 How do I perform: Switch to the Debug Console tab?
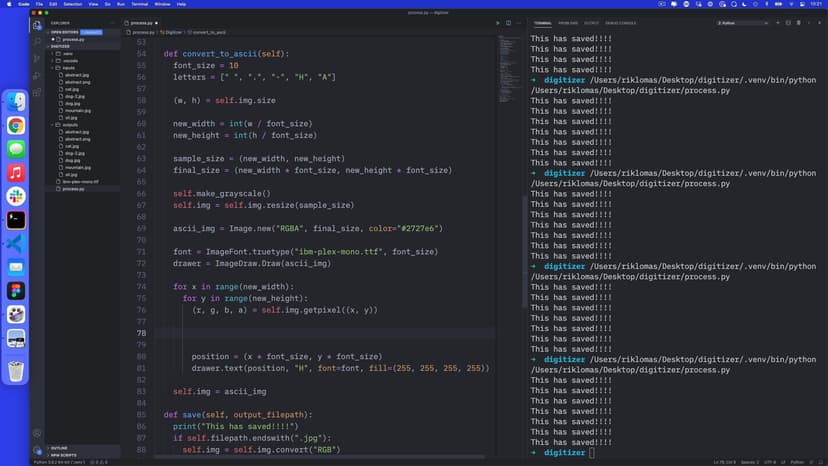pos(620,22)
